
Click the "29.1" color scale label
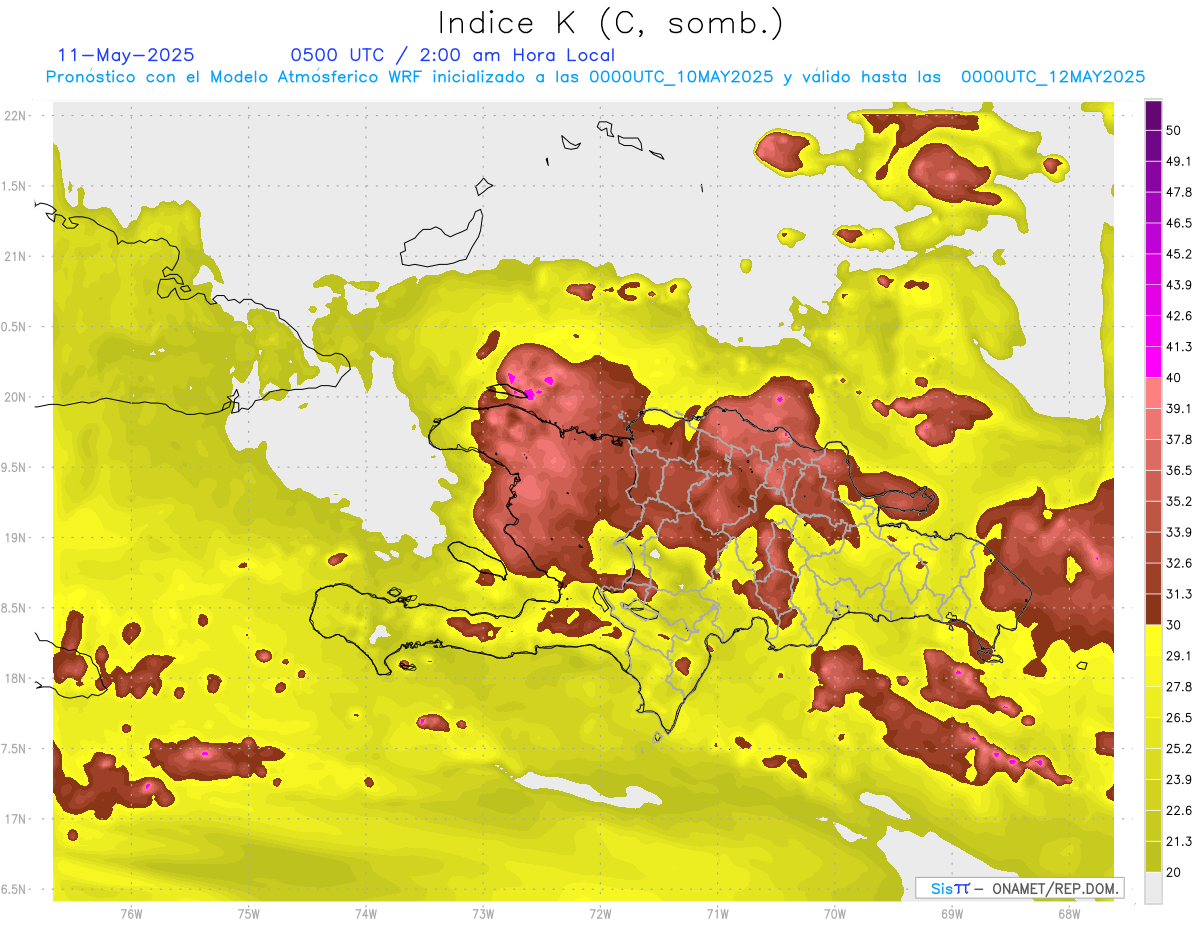(1179, 656)
